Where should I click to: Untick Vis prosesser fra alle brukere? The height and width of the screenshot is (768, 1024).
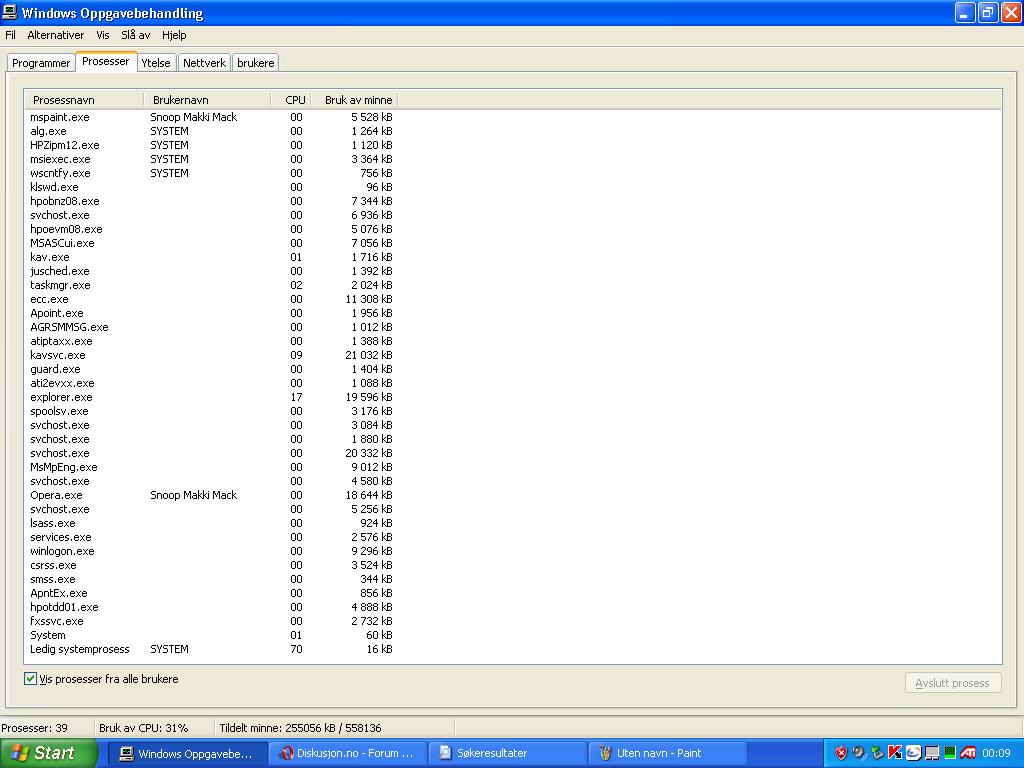coord(30,679)
